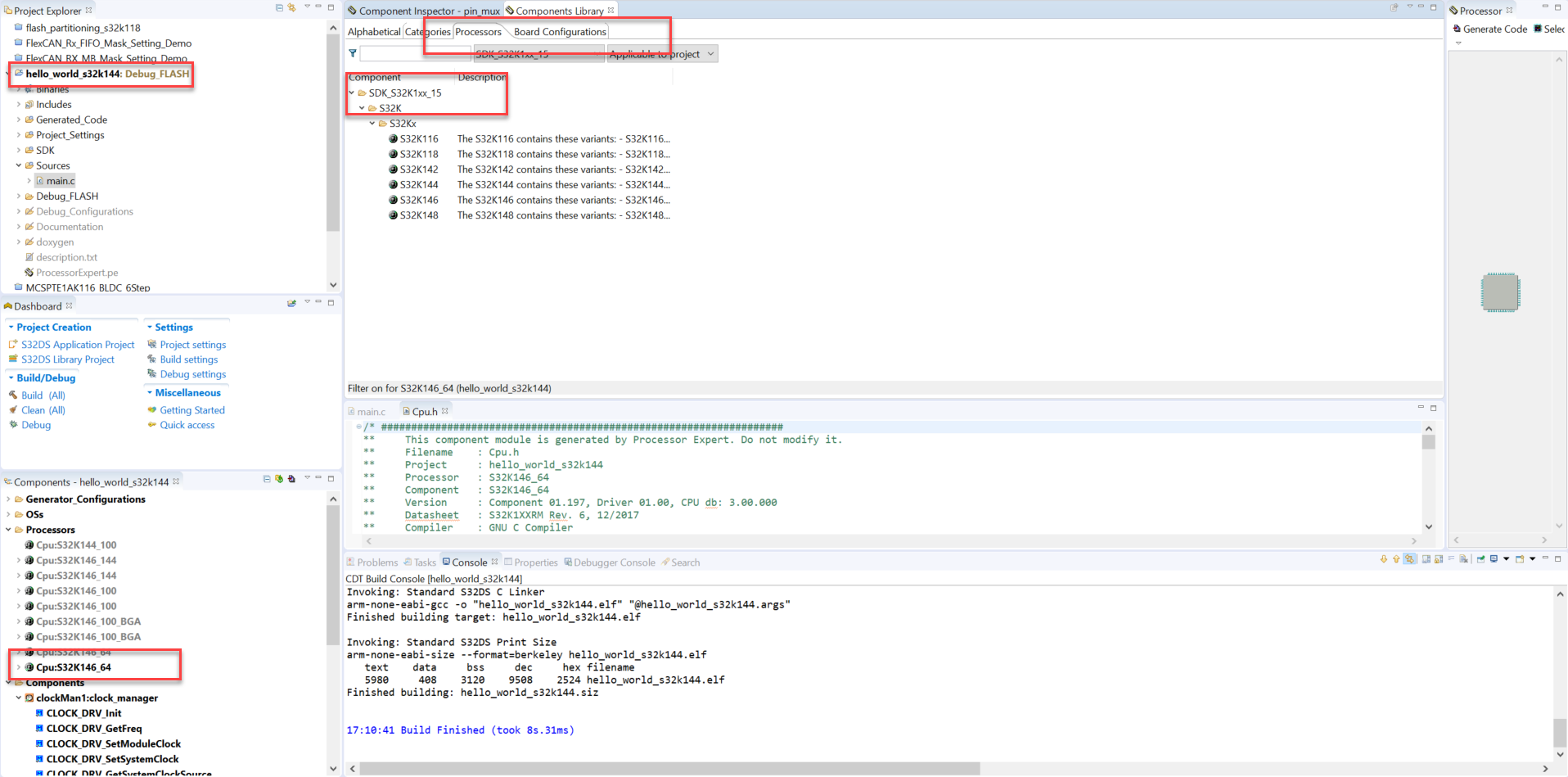1568x777 pixels.
Task: Switch to the Board Configurations tab
Action: [x=561, y=31]
